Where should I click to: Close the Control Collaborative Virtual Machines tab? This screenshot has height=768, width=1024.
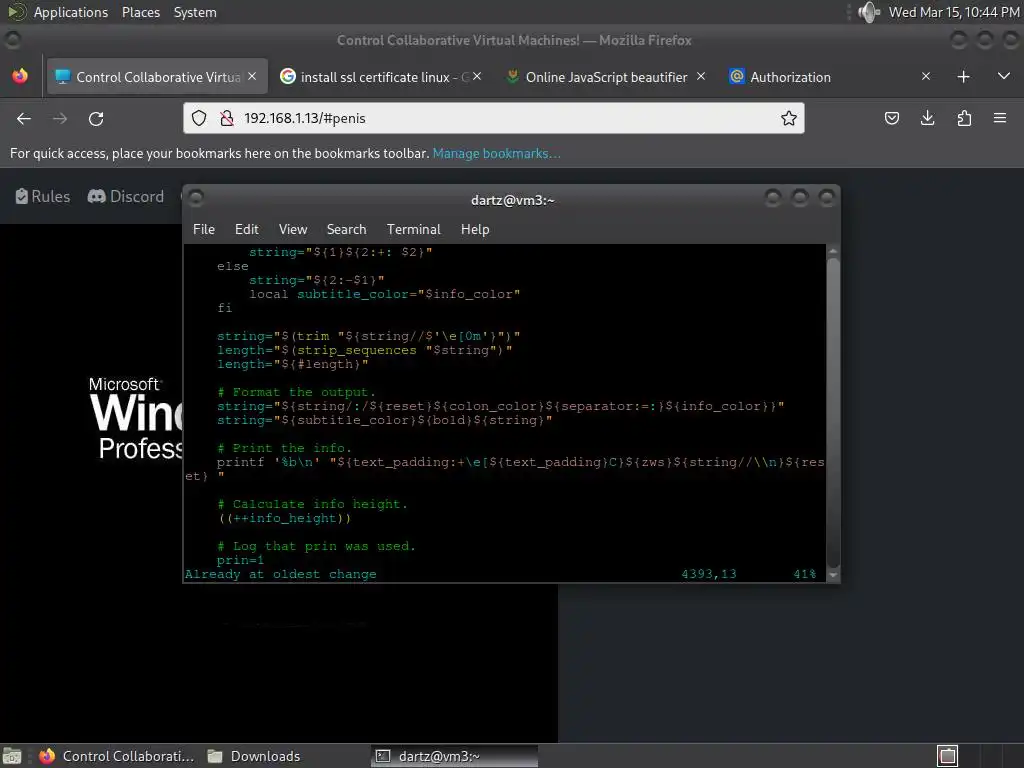coord(252,76)
